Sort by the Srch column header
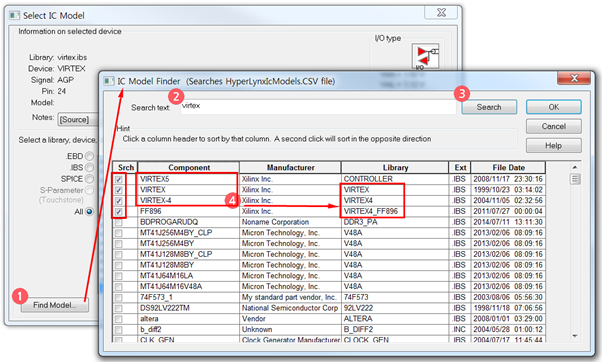This screenshot has width=602, height=362. (125, 167)
